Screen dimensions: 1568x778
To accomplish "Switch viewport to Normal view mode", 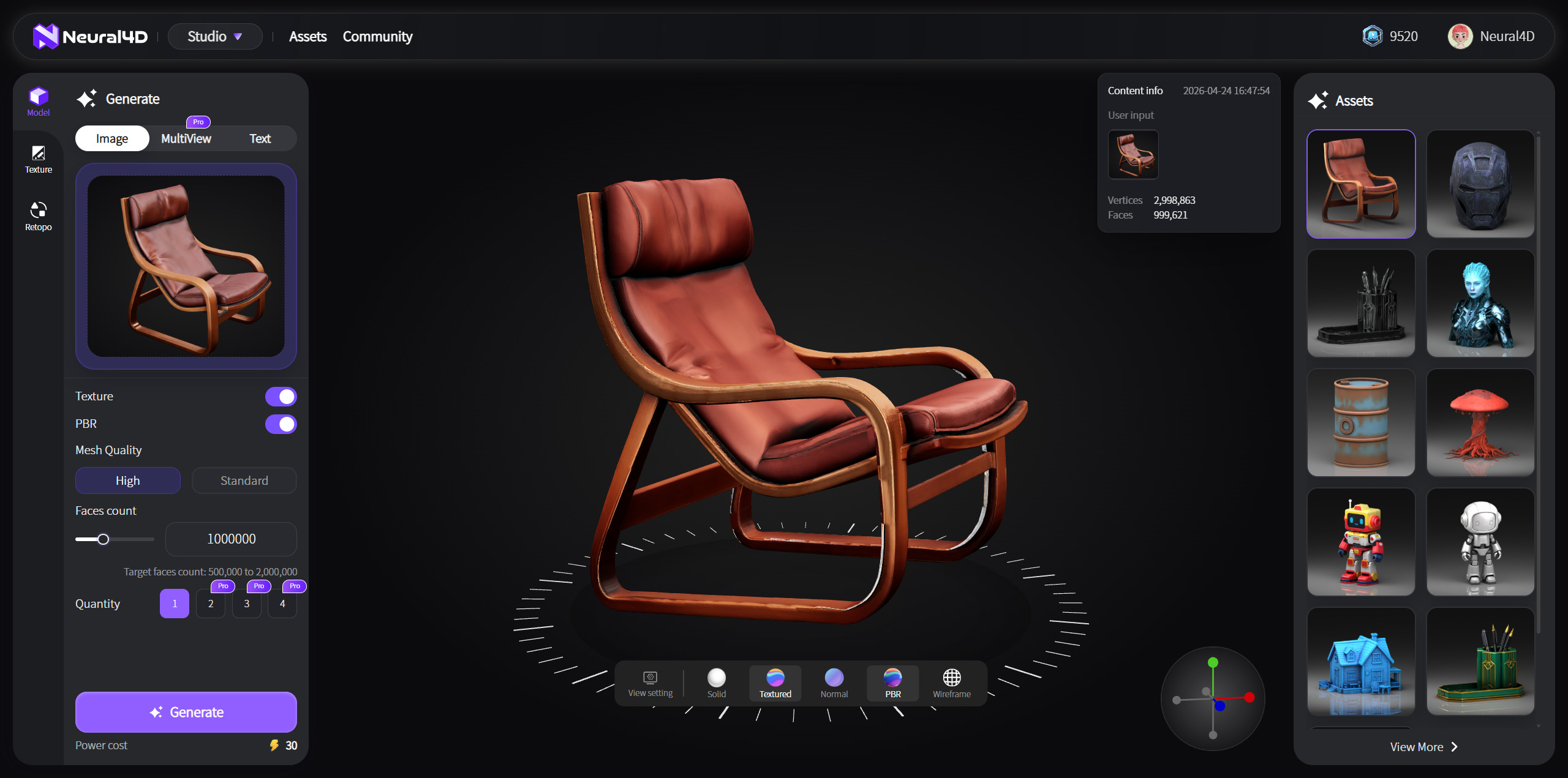I will (x=834, y=681).
